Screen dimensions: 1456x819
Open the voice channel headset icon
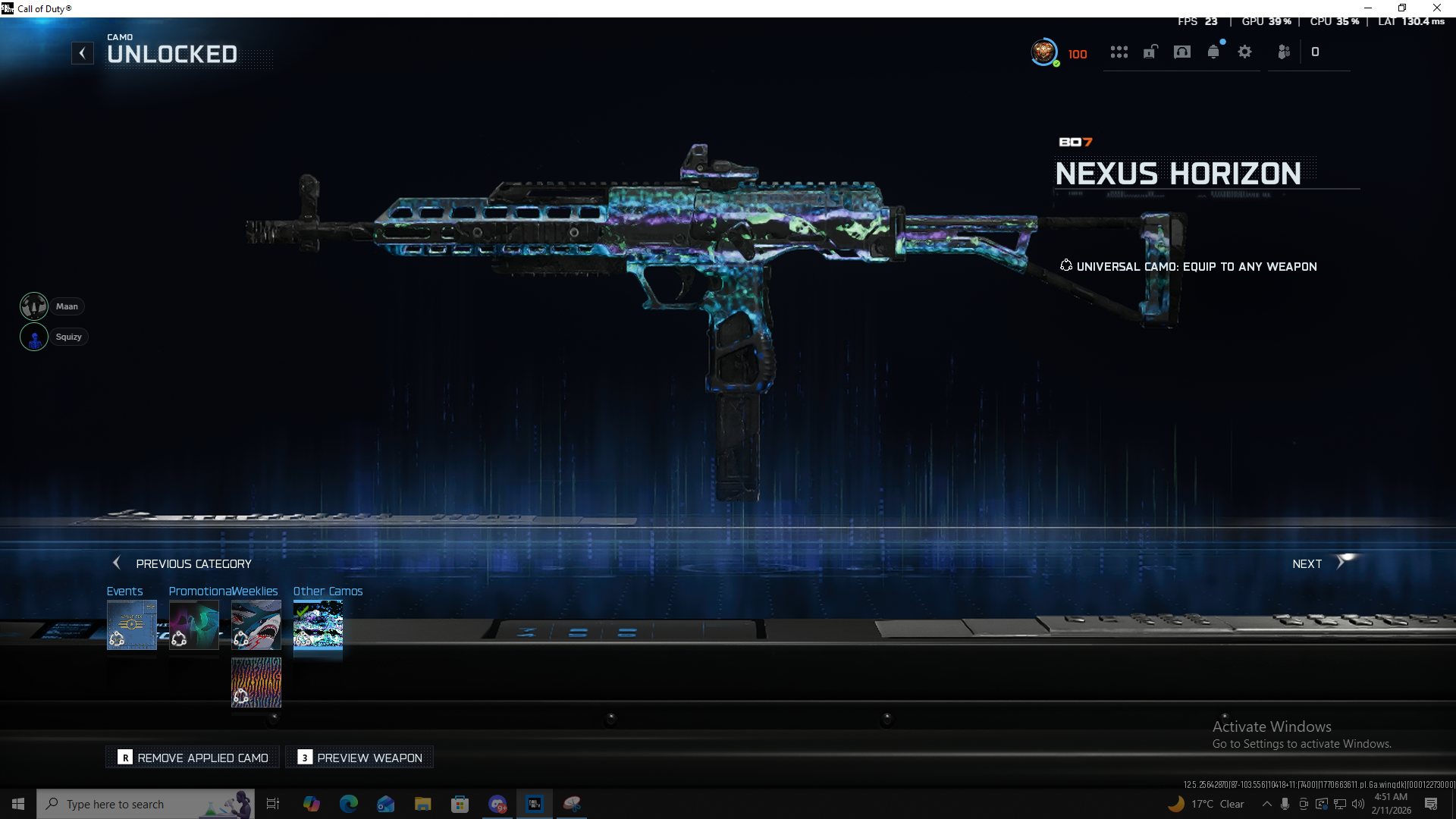point(1182,52)
